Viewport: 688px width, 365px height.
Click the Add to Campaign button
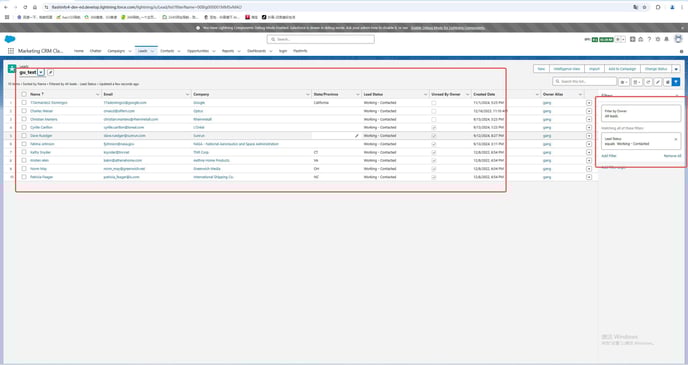622,69
